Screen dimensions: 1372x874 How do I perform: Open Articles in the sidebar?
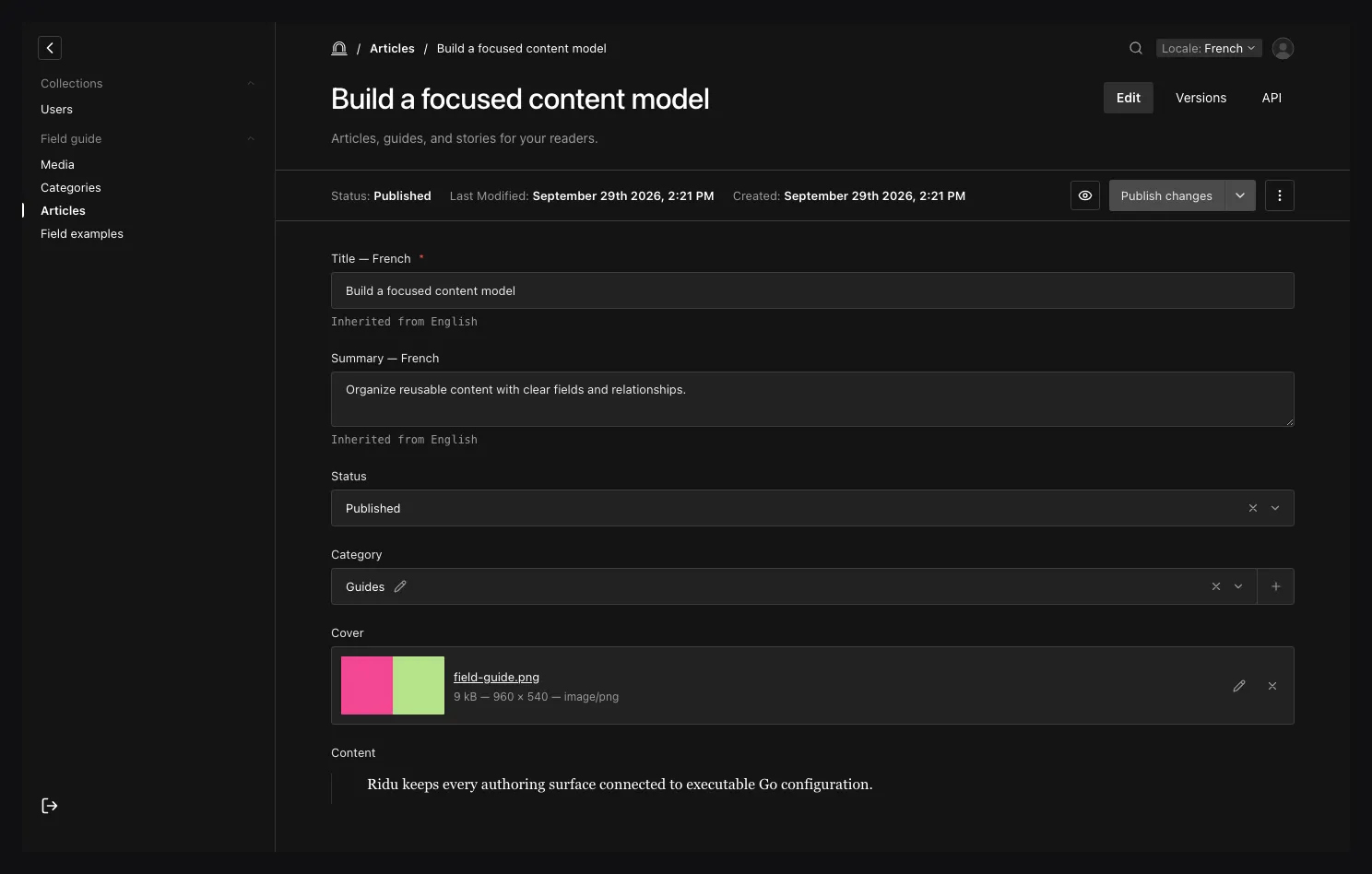click(63, 210)
